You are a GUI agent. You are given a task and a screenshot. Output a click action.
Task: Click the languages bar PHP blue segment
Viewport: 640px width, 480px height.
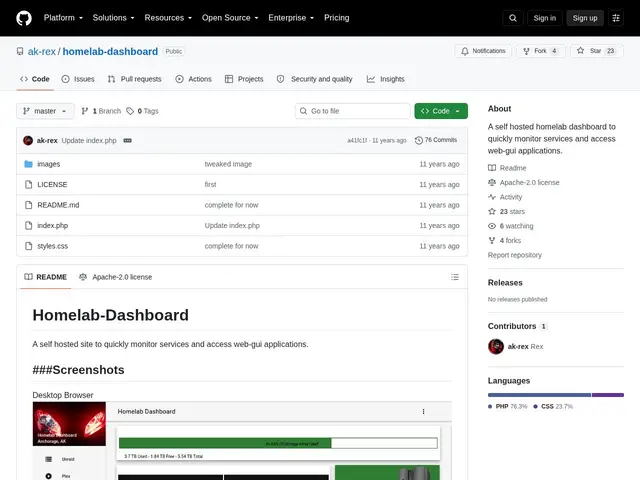coord(539,395)
